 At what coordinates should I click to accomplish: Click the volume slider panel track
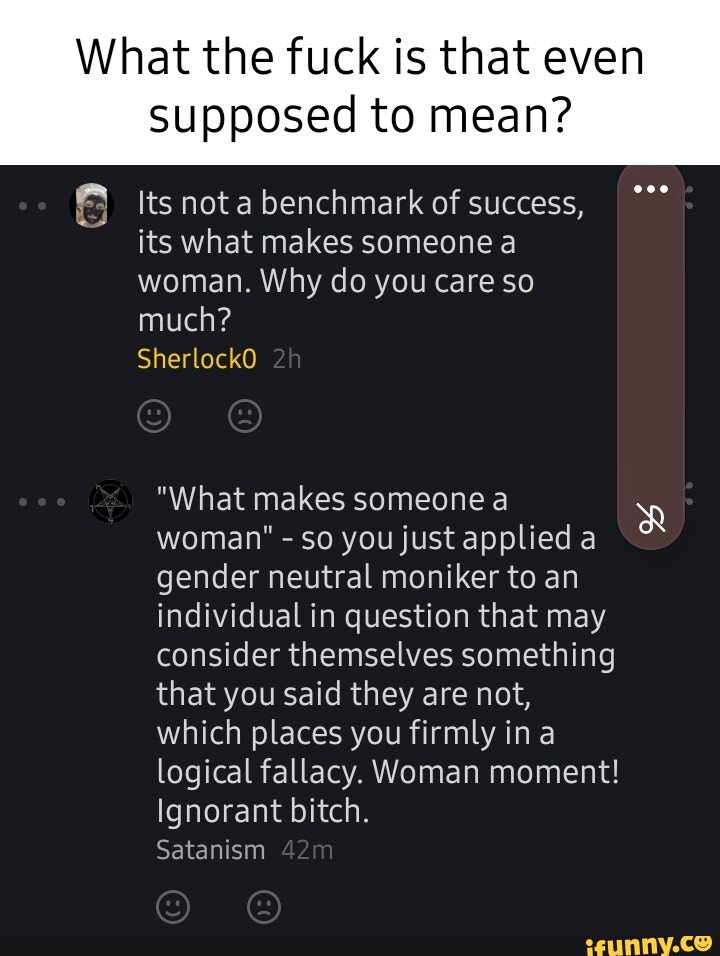pos(651,350)
